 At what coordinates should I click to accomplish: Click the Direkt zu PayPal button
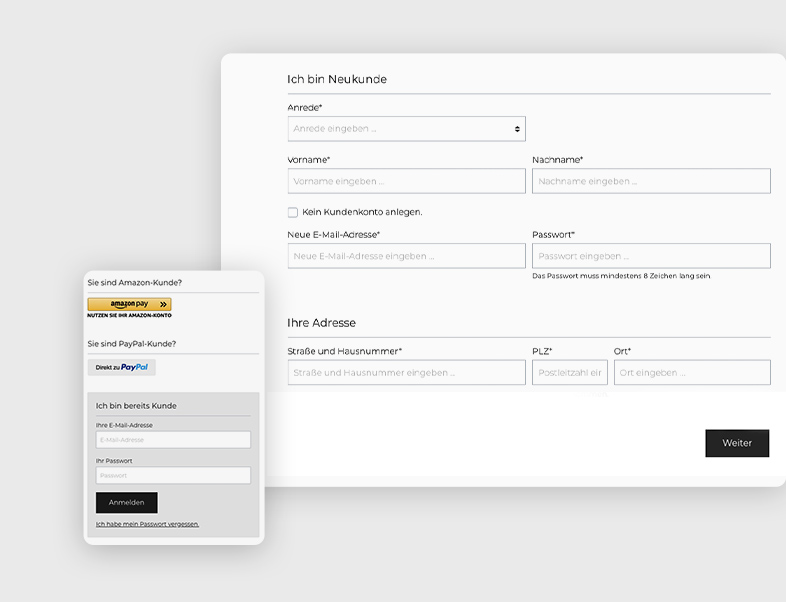121,367
